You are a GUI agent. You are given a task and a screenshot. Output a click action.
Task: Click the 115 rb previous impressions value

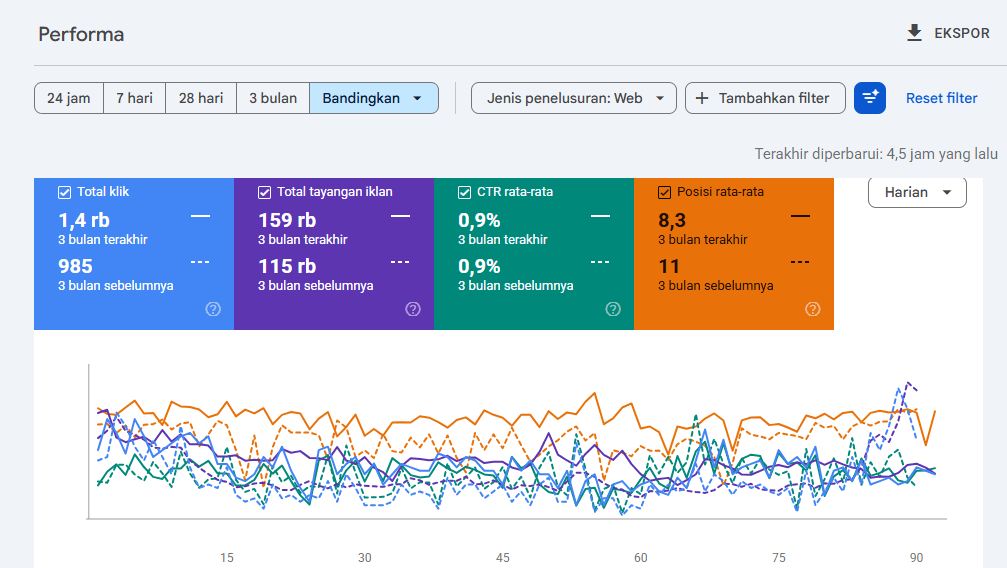[287, 266]
